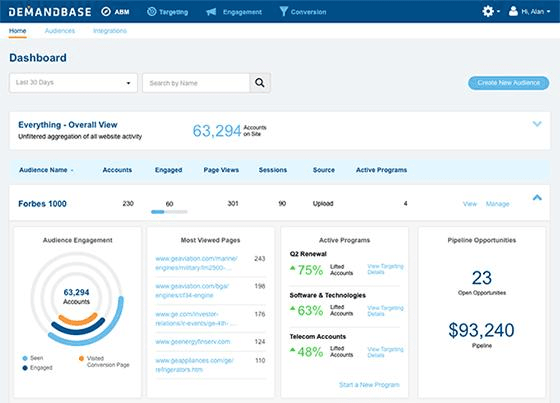560x403 pixels.
Task: Switch to the Audiences tab
Action: [x=60, y=31]
